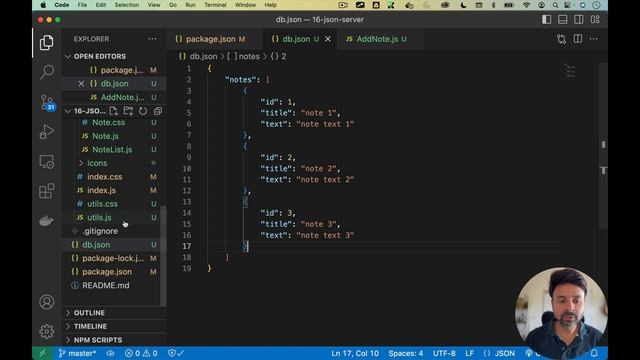Open macOS Spotlight search icon
The width and height of the screenshot is (640, 360).
[x=555, y=5]
